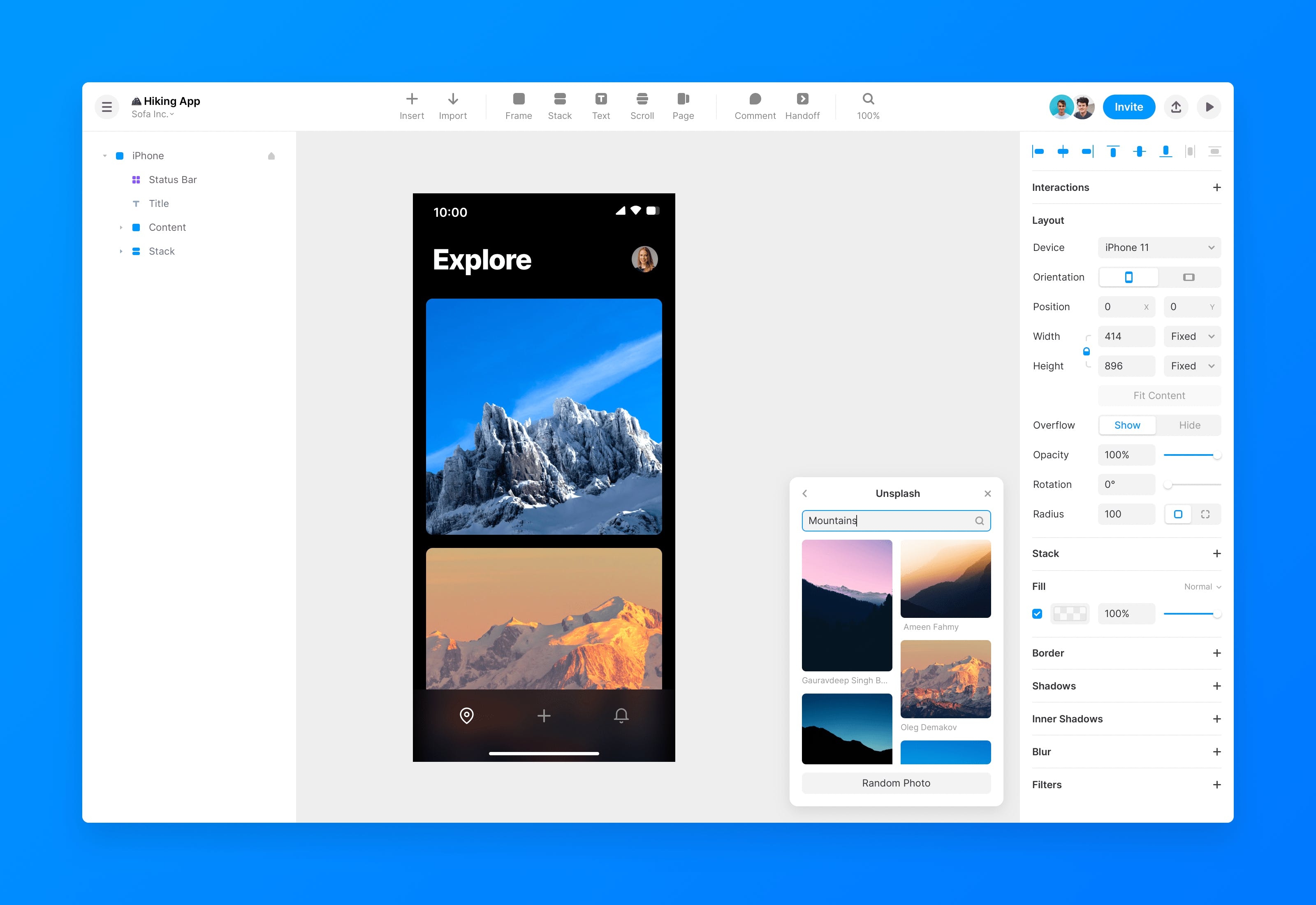This screenshot has height=905, width=1316.
Task: Add a Shadow
Action: click(x=1217, y=686)
